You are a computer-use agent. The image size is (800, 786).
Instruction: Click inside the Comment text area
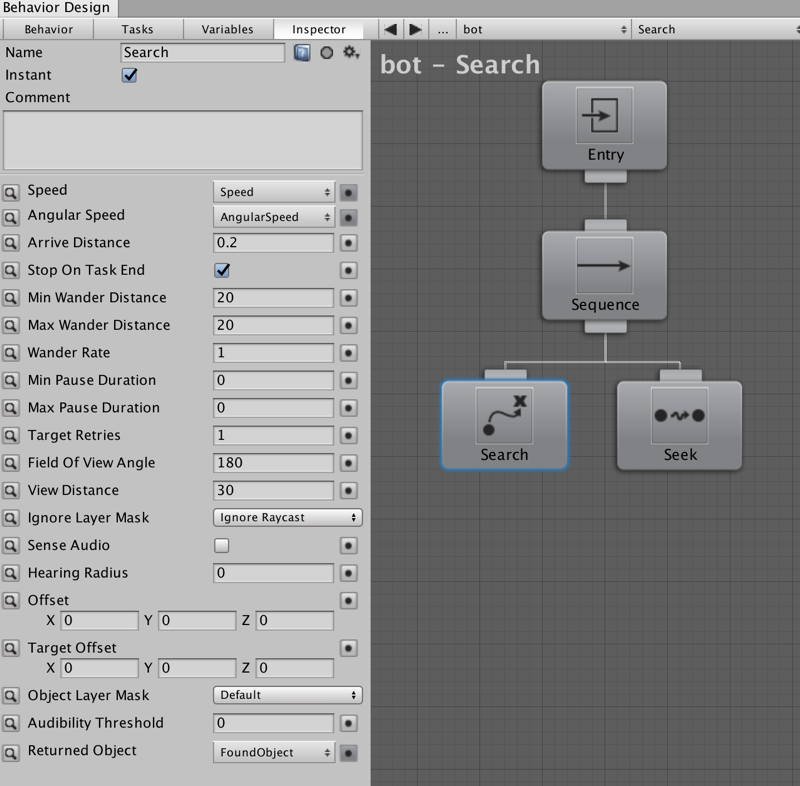(183, 140)
